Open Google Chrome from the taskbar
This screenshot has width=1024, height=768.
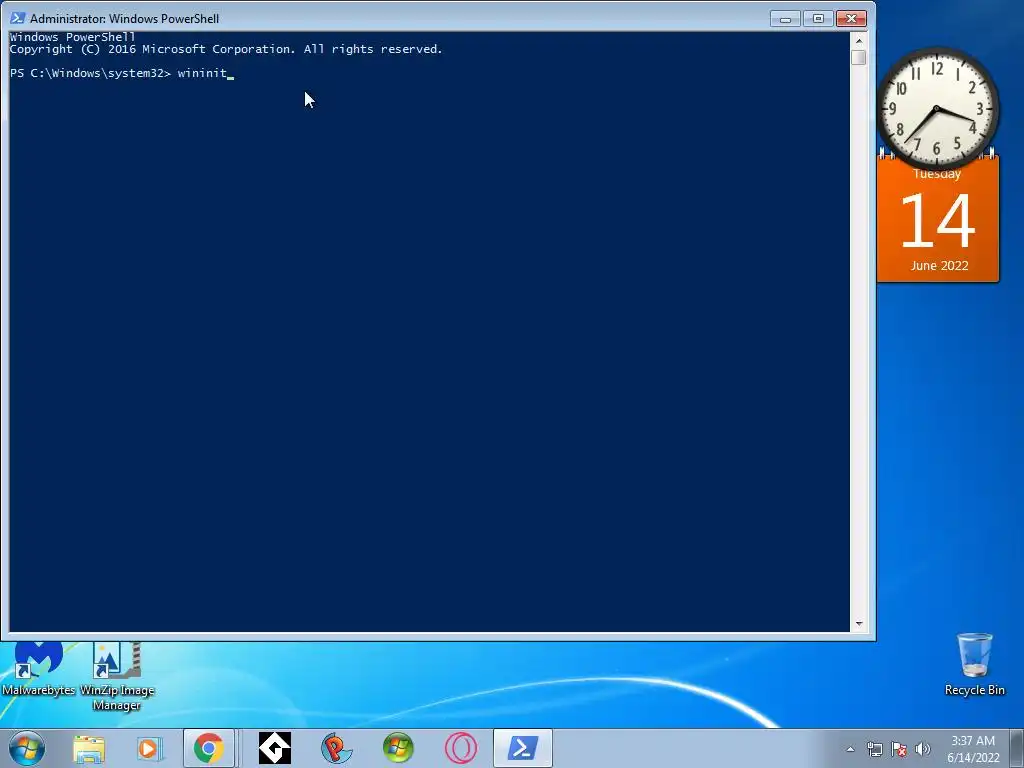pyautogui.click(x=208, y=748)
